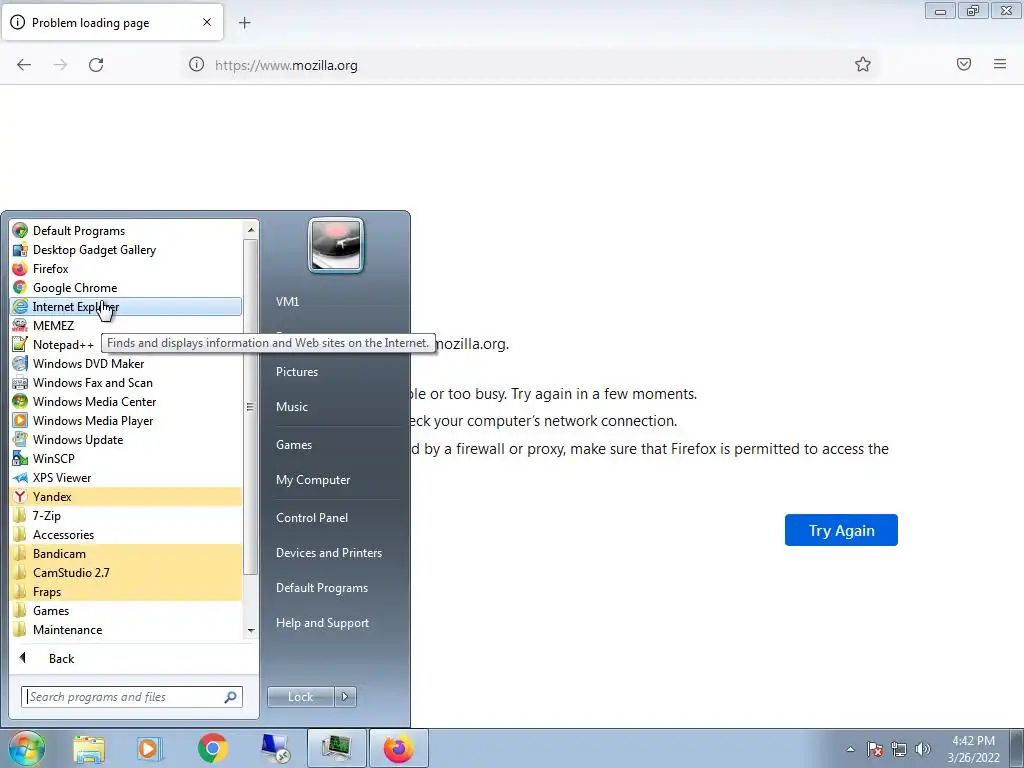Expand the 7-Zip folder
Viewport: 1024px width, 768px height.
click(126, 515)
